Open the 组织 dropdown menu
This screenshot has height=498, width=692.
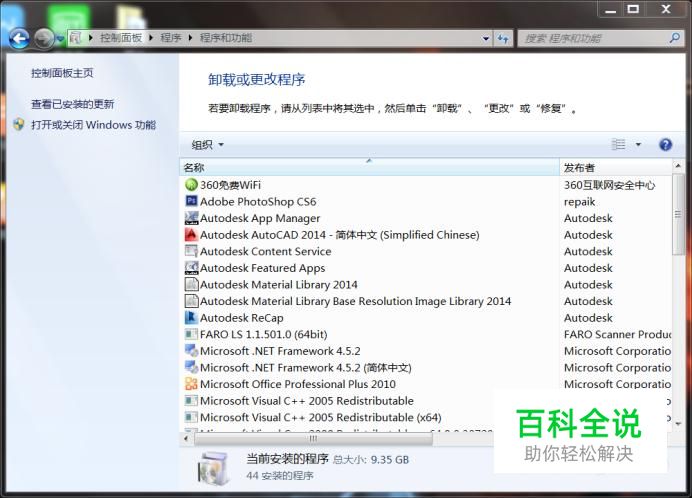(x=207, y=145)
